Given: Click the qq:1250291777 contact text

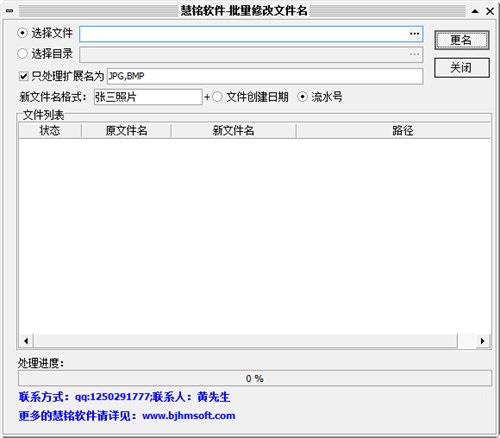Looking at the screenshot, I should click(x=112, y=397).
